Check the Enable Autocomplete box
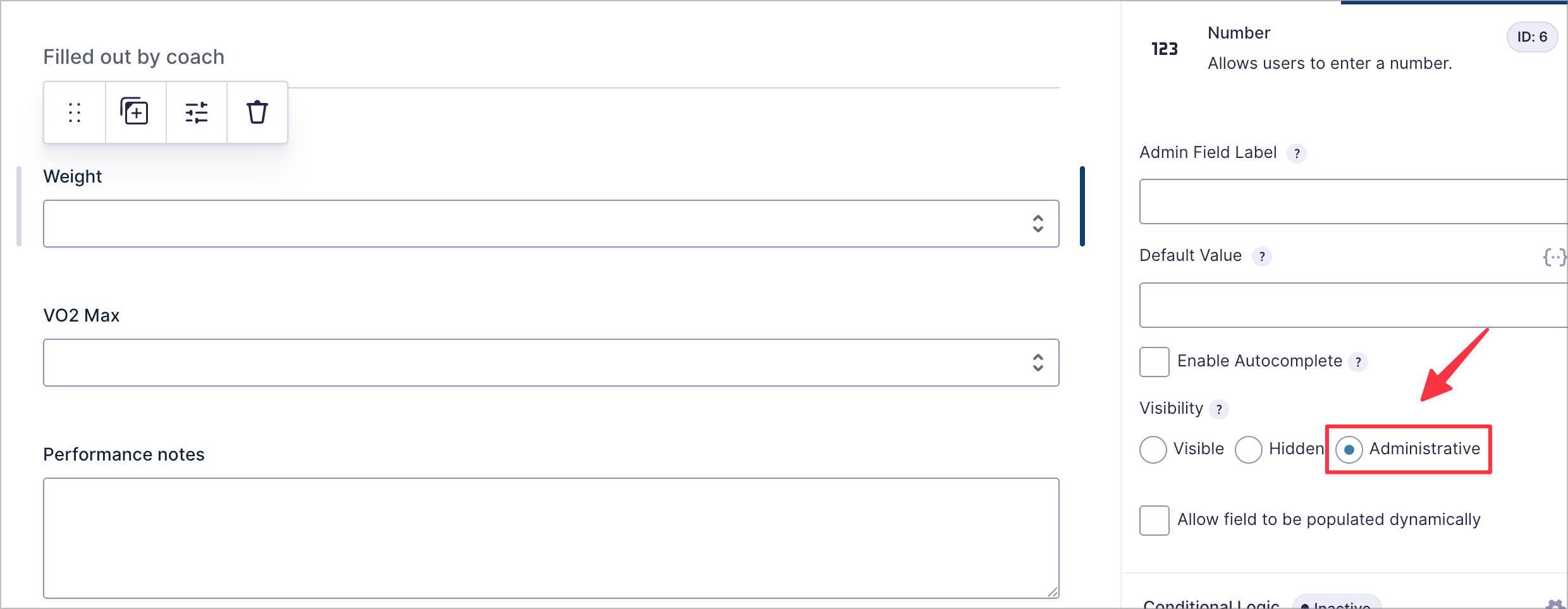 tap(1154, 361)
